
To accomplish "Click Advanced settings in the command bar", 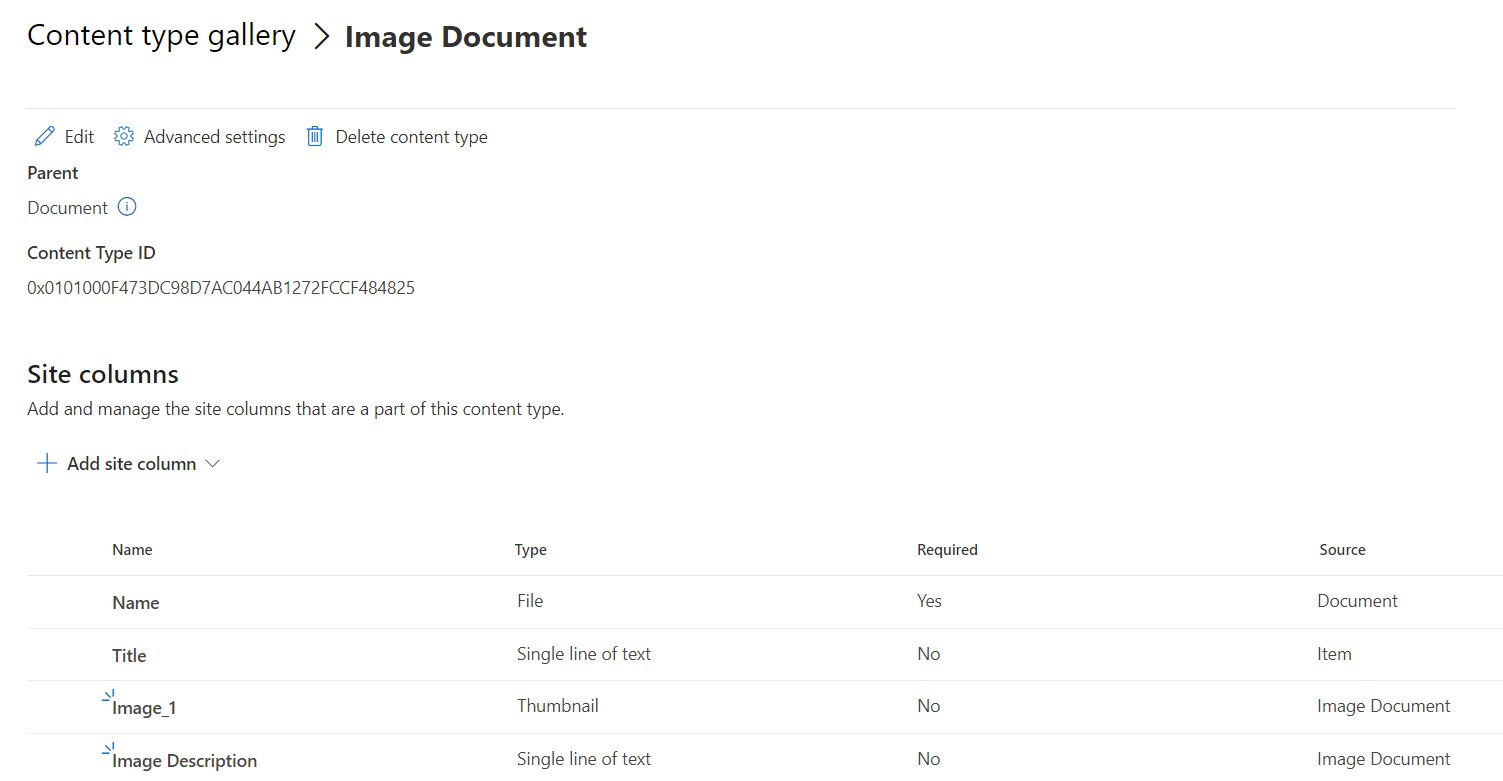I will [214, 136].
